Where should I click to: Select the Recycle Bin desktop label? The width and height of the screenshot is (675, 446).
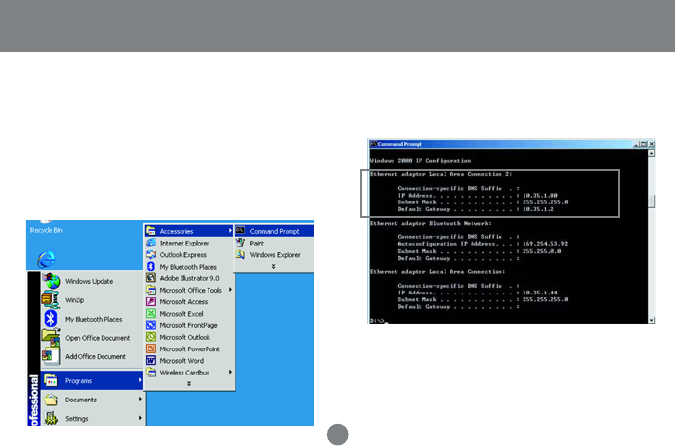point(46,230)
